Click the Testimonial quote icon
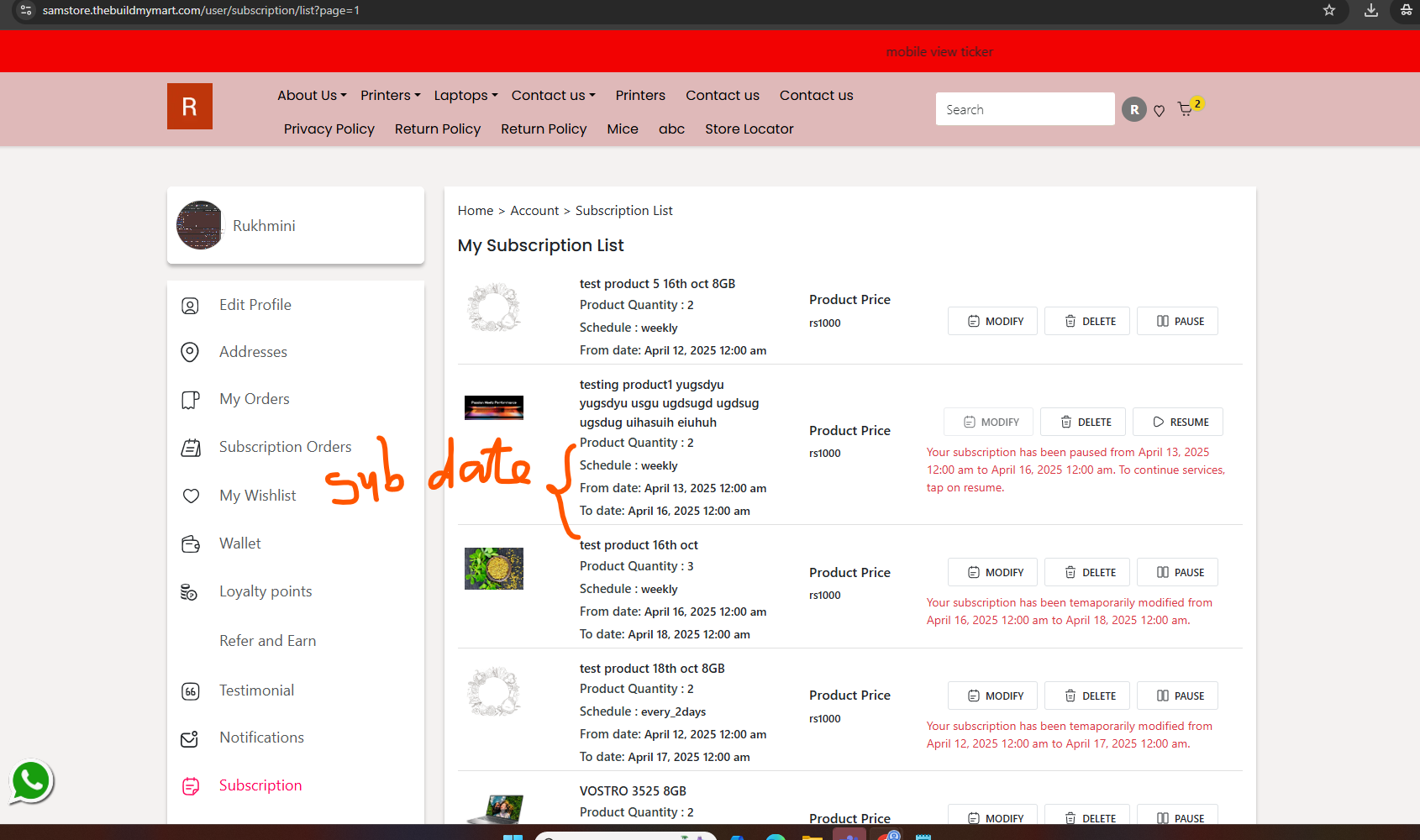Image resolution: width=1420 pixels, height=840 pixels. coord(191,691)
